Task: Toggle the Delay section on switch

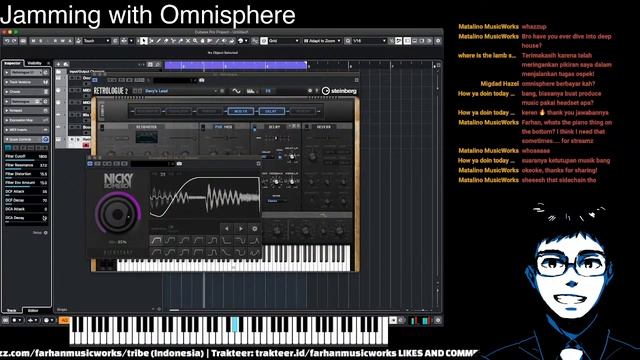Action: pyautogui.click(x=254, y=127)
